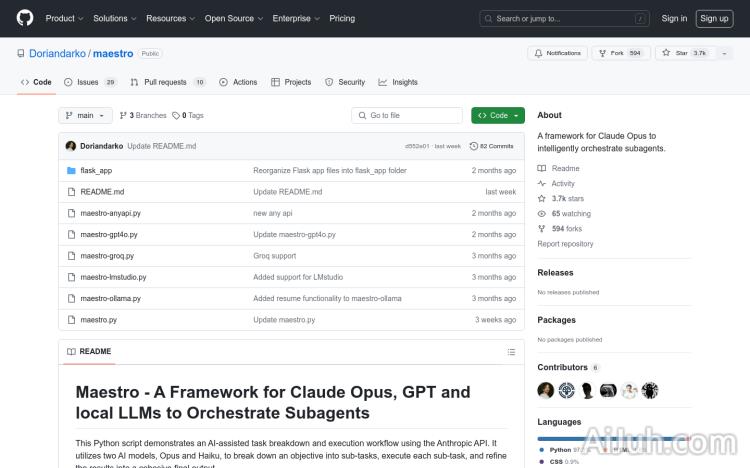The image size is (750, 468).
Task: Open the main branch dropdown
Action: 85,116
